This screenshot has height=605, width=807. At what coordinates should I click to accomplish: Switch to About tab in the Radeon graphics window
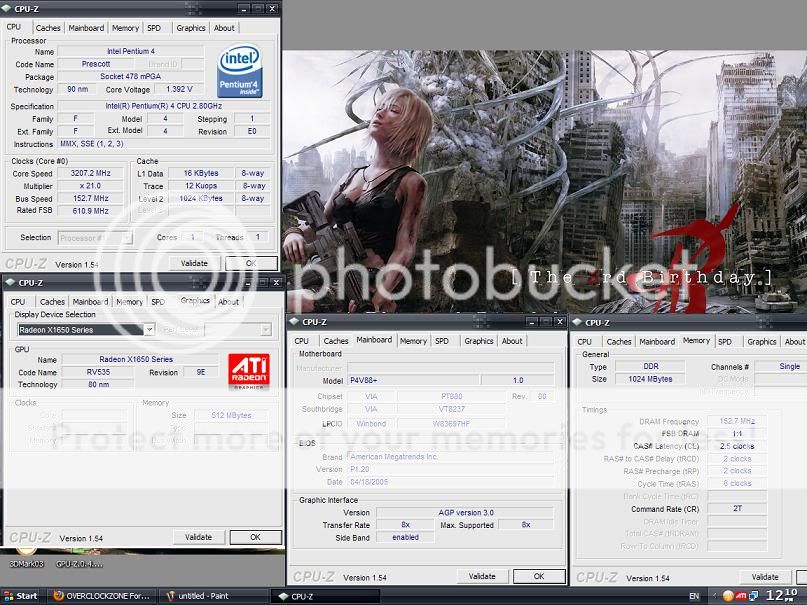[x=229, y=301]
